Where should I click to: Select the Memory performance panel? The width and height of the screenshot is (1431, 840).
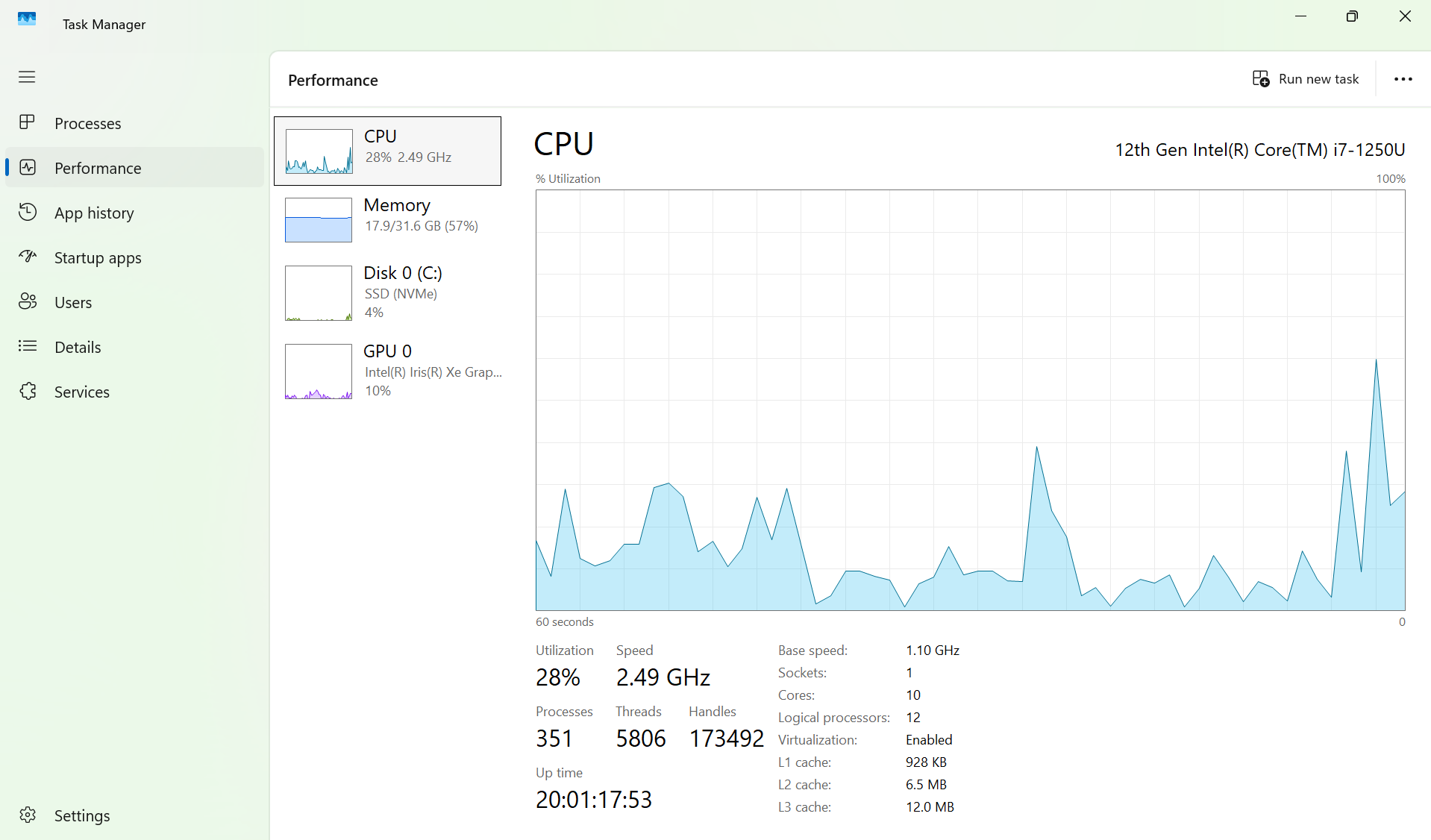tap(387, 220)
